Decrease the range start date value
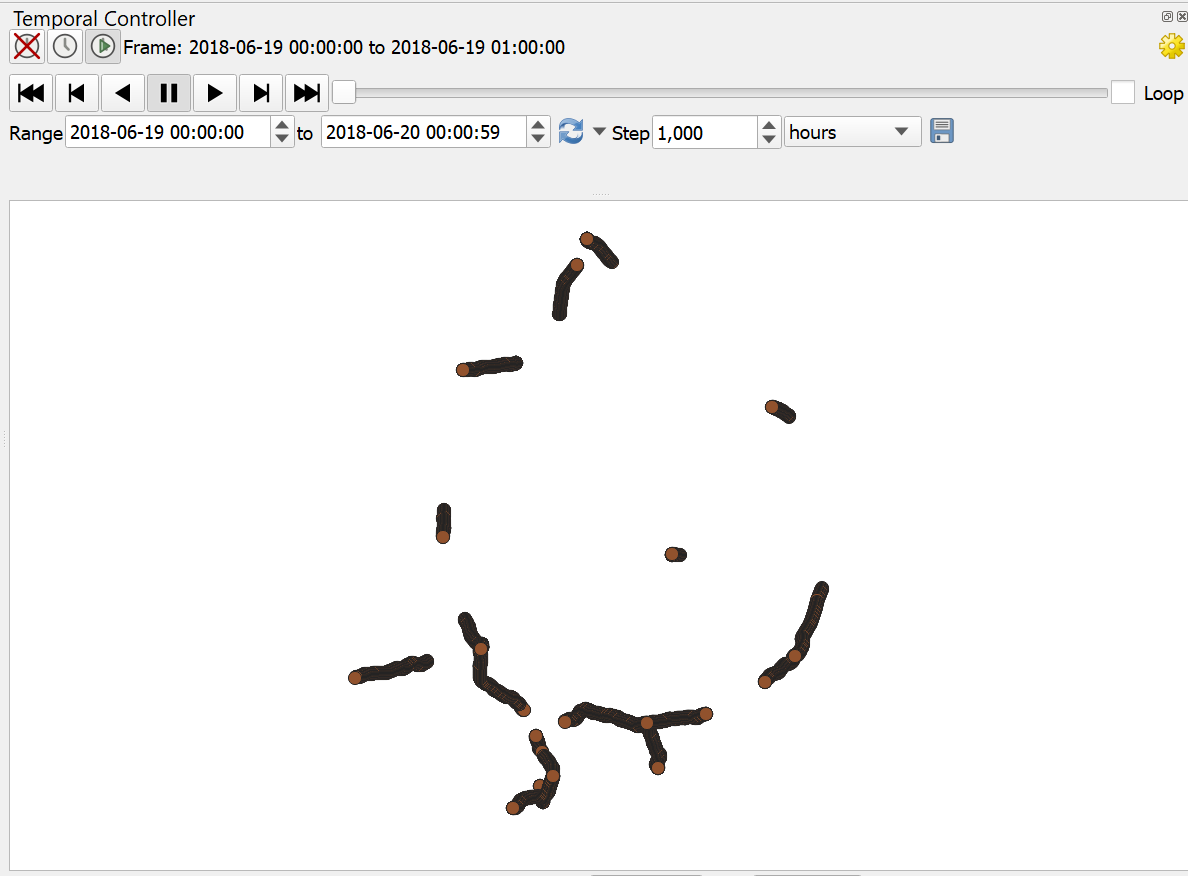The height and width of the screenshot is (876, 1188). pos(282,140)
